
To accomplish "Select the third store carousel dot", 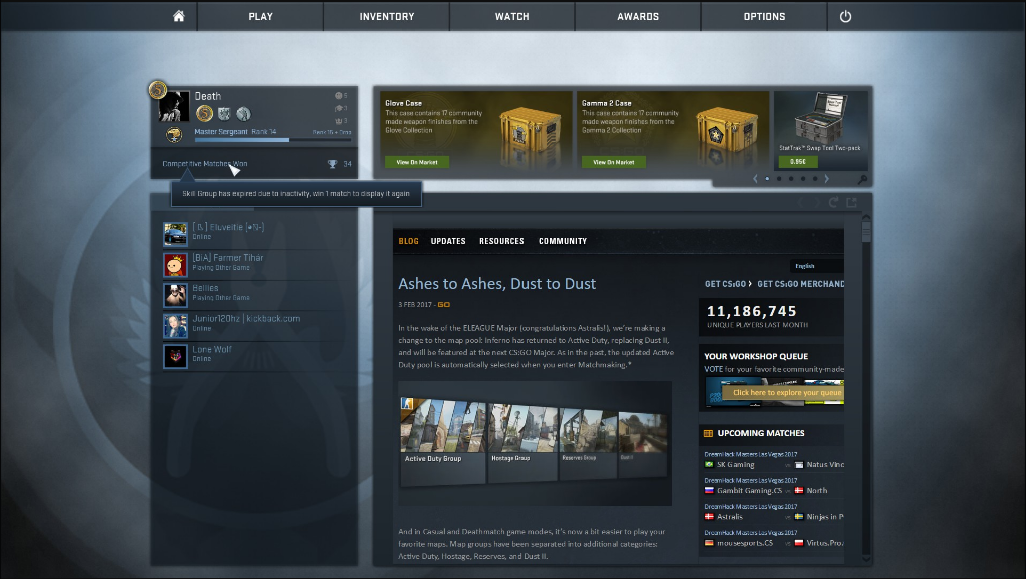I will (791, 179).
